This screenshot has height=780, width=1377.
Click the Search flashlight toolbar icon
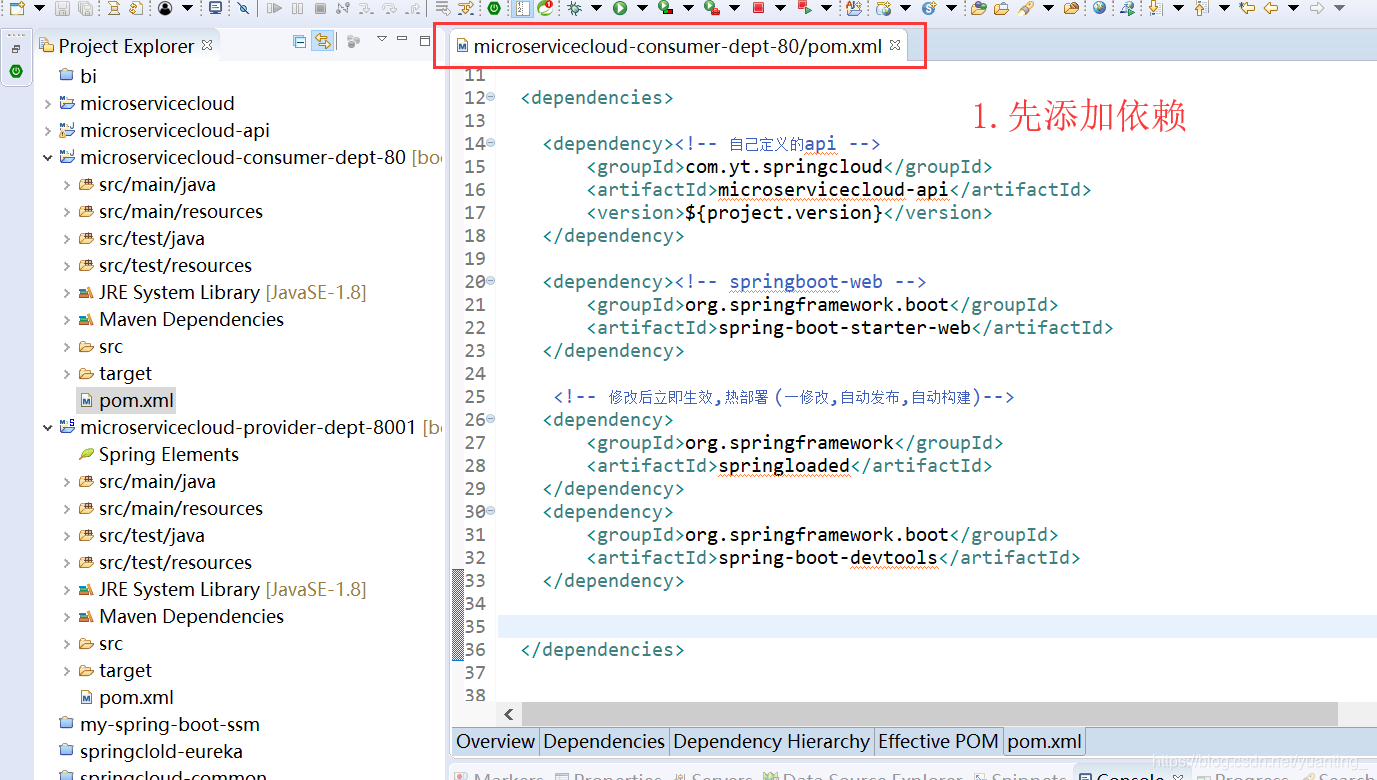click(1026, 8)
